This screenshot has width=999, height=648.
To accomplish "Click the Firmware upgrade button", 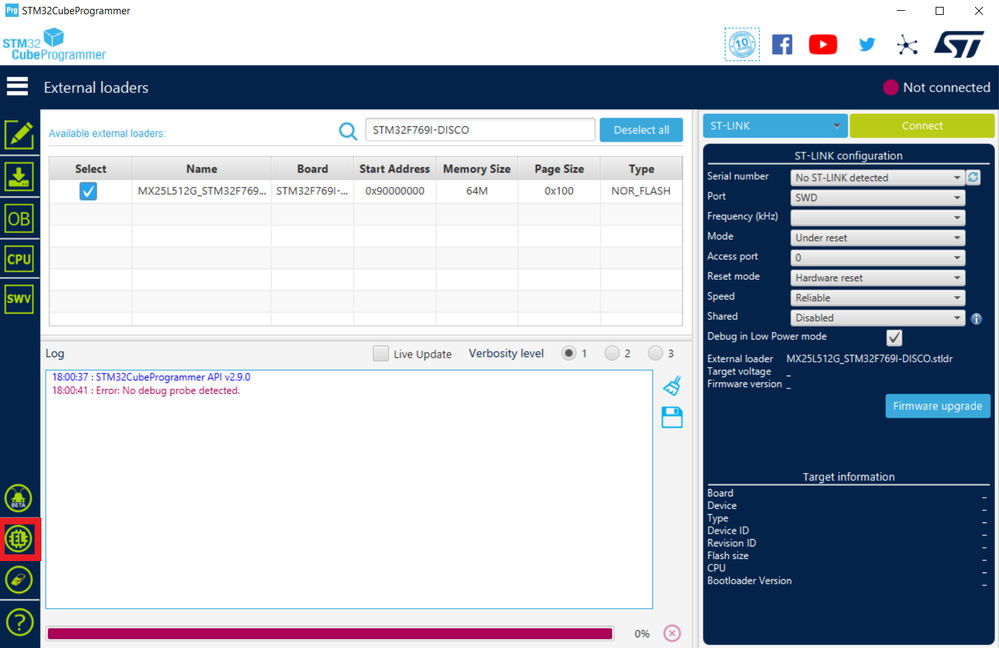I will (x=937, y=406).
